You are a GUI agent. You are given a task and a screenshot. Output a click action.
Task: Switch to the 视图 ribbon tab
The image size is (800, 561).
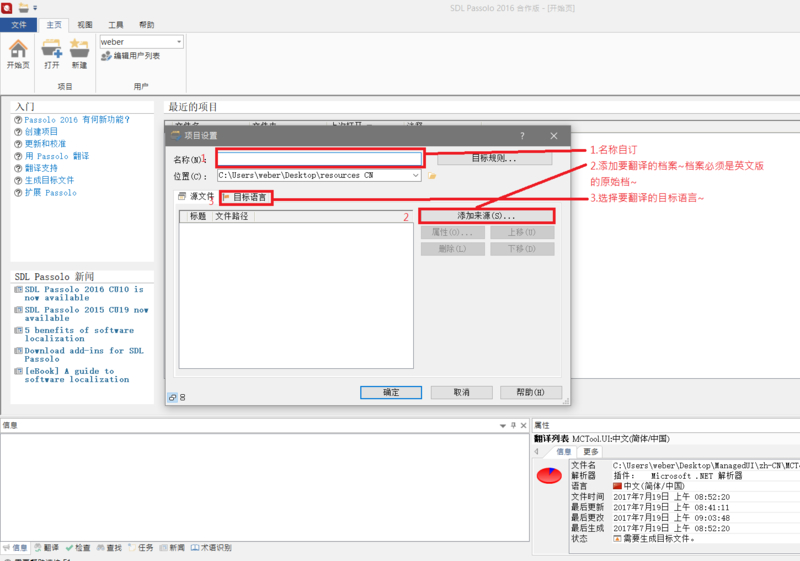tap(85, 24)
